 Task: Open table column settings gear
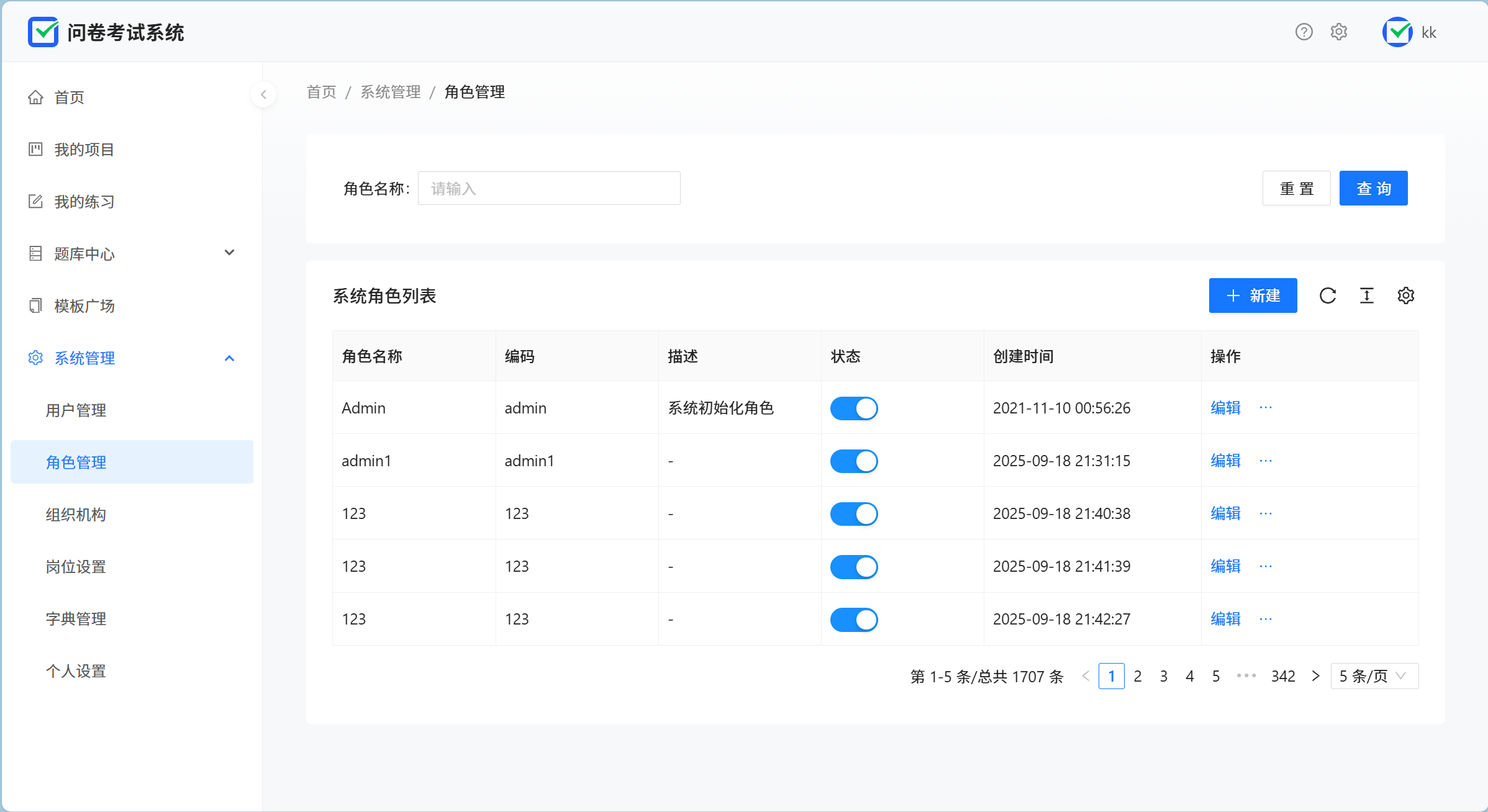point(1406,295)
